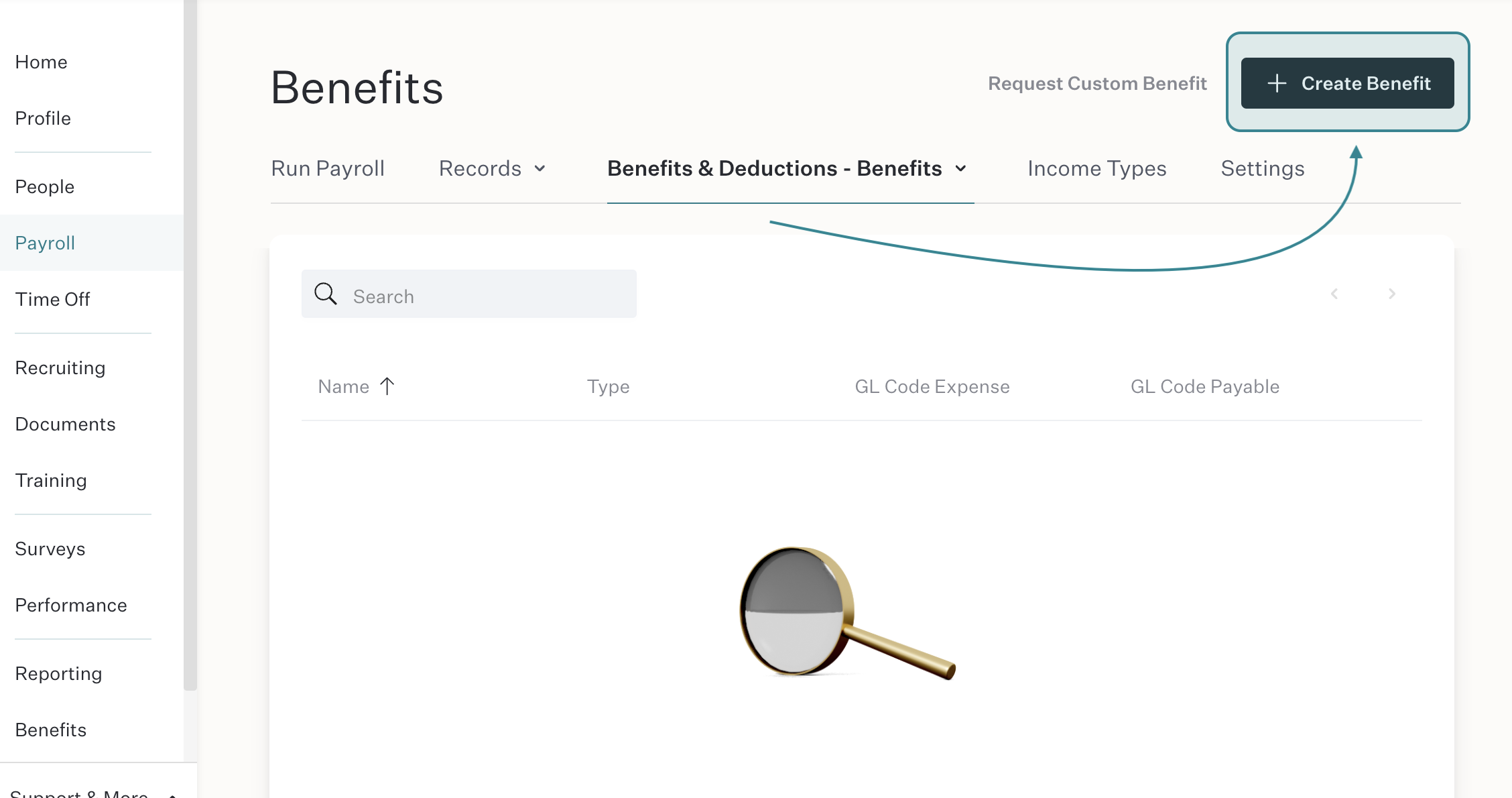Click the sidebar vertical scrollbar
1512x798 pixels.
coord(190,345)
